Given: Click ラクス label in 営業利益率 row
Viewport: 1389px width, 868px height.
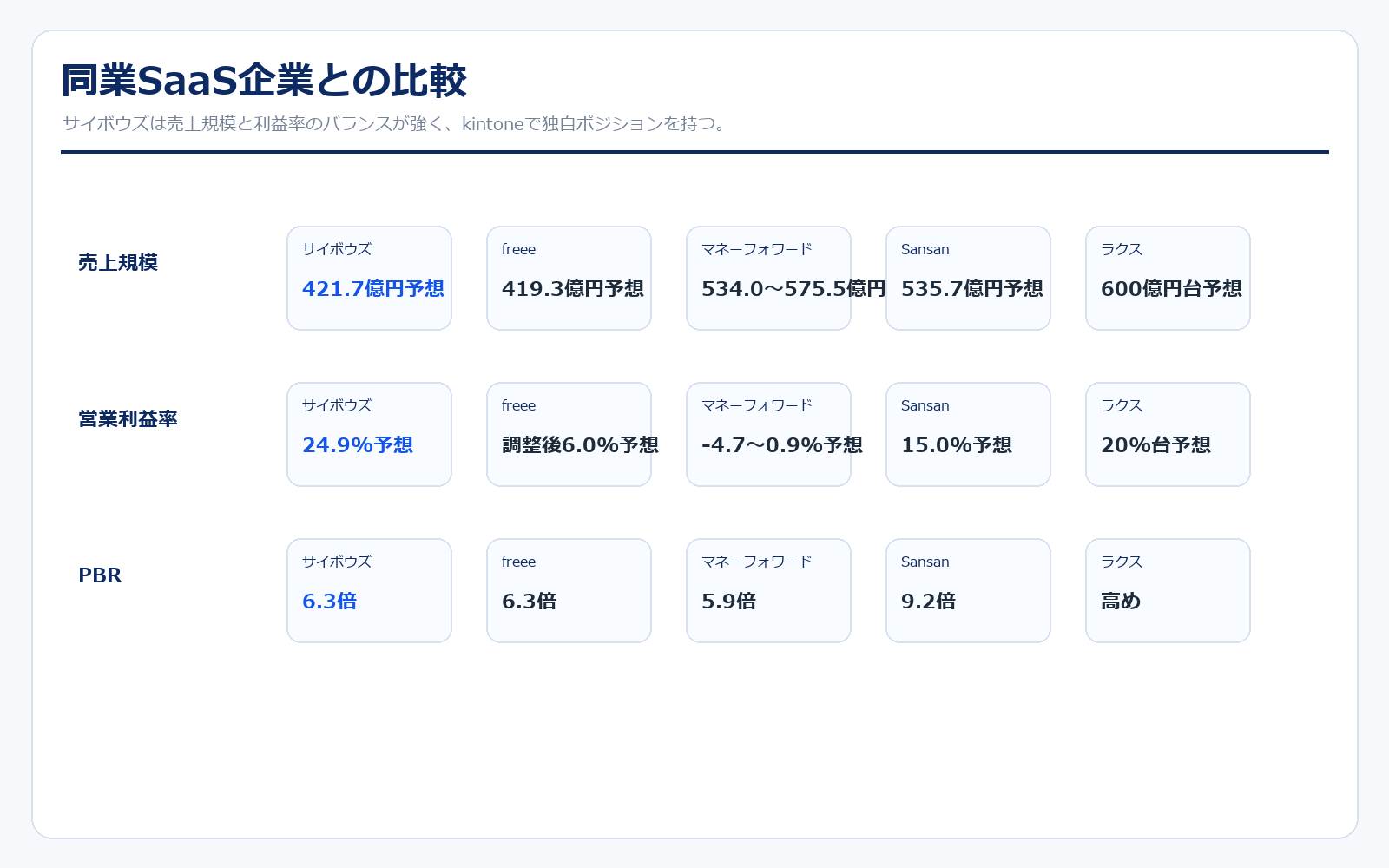Looking at the screenshot, I should pyautogui.click(x=1122, y=405).
